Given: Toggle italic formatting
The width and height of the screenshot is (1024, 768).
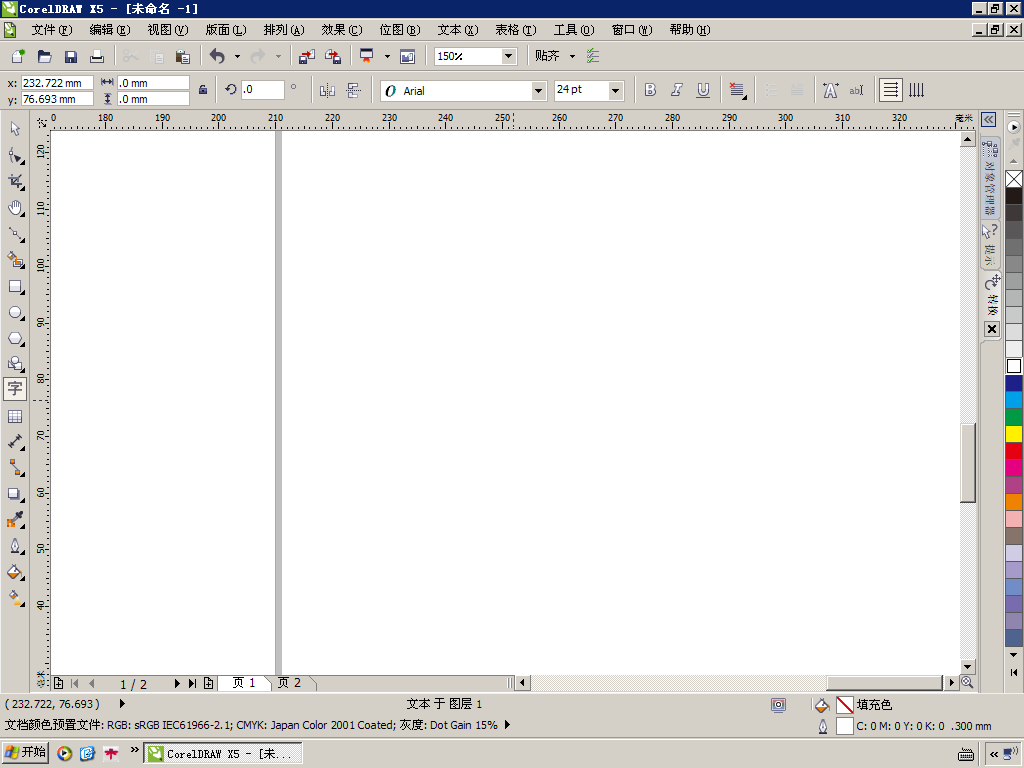Looking at the screenshot, I should [677, 90].
